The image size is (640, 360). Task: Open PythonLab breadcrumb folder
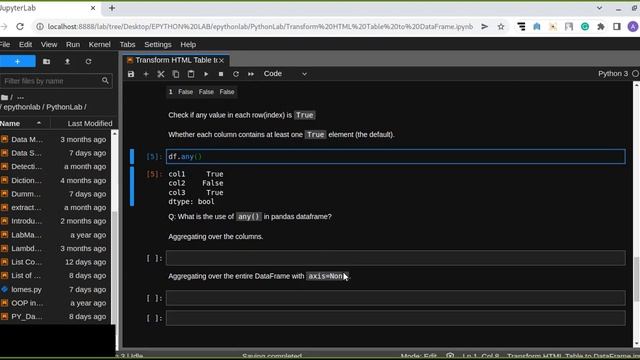(x=64, y=107)
